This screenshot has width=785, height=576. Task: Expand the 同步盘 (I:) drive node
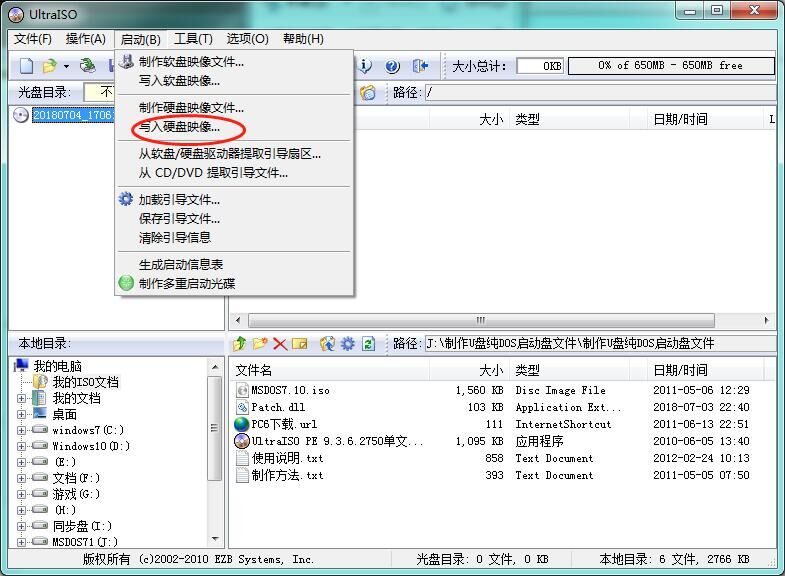(x=21, y=526)
